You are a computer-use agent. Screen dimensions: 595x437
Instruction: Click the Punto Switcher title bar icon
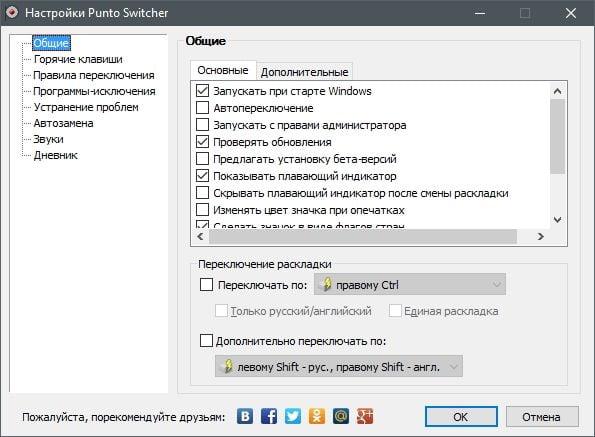(12, 13)
